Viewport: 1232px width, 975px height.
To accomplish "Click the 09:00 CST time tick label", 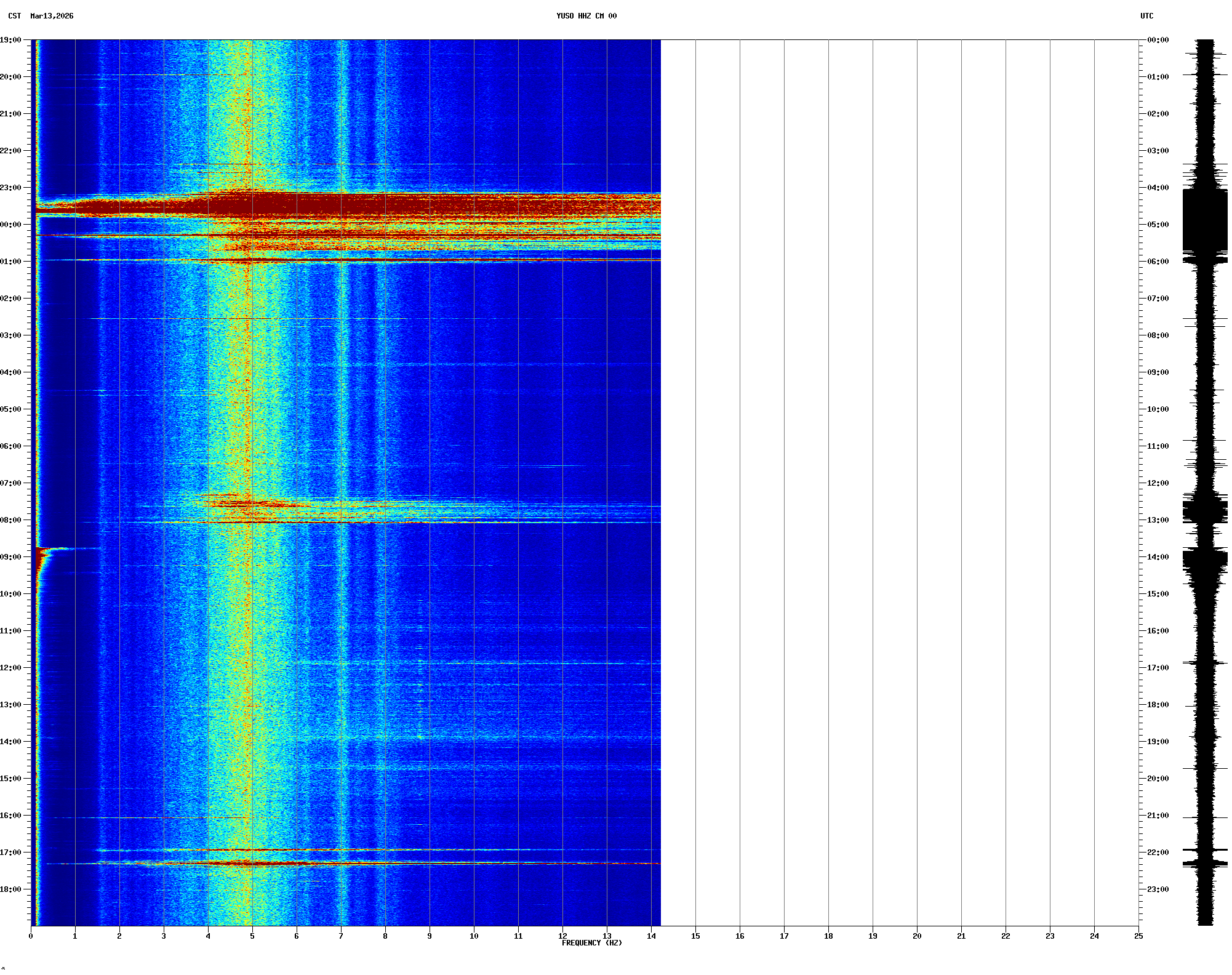I will tap(10, 557).
